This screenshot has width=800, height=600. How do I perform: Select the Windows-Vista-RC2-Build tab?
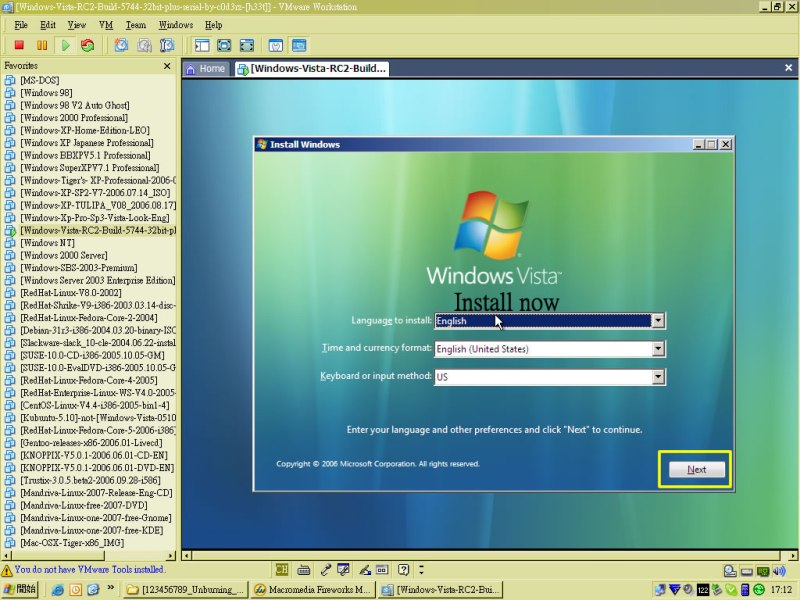pyautogui.click(x=312, y=68)
